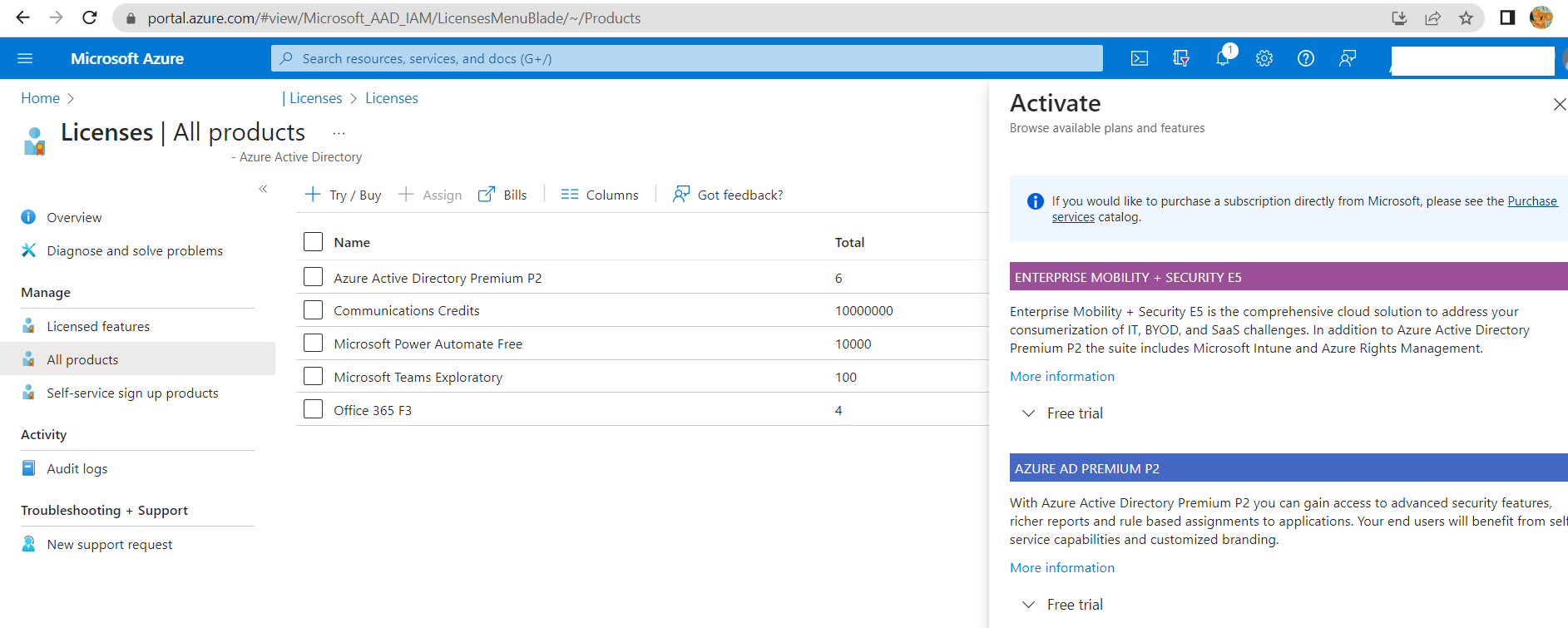Check the Microsoft Teams Exploratory row
This screenshot has height=628, width=1568.
pyautogui.click(x=313, y=376)
